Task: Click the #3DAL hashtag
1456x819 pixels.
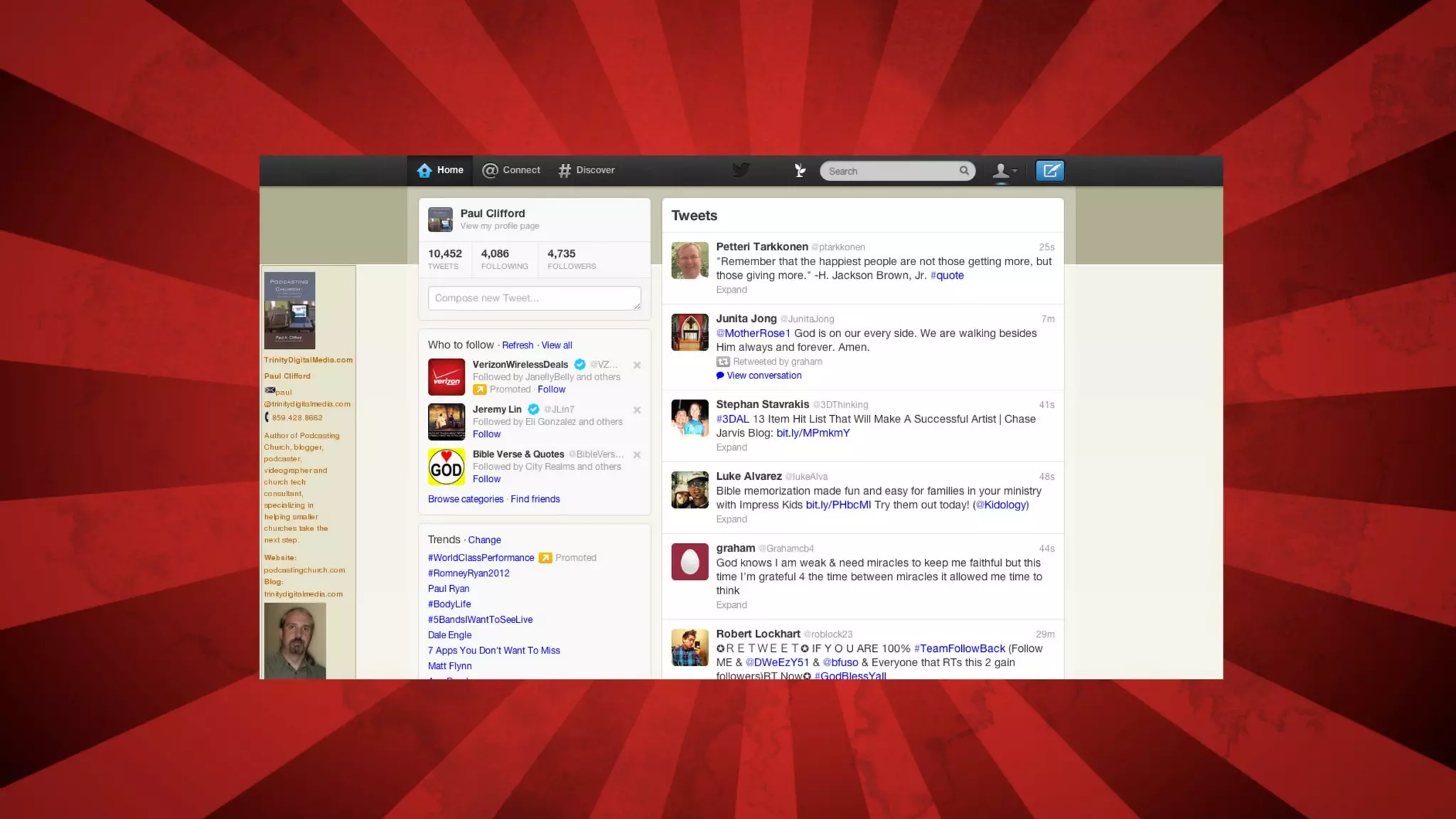Action: [x=732, y=419]
